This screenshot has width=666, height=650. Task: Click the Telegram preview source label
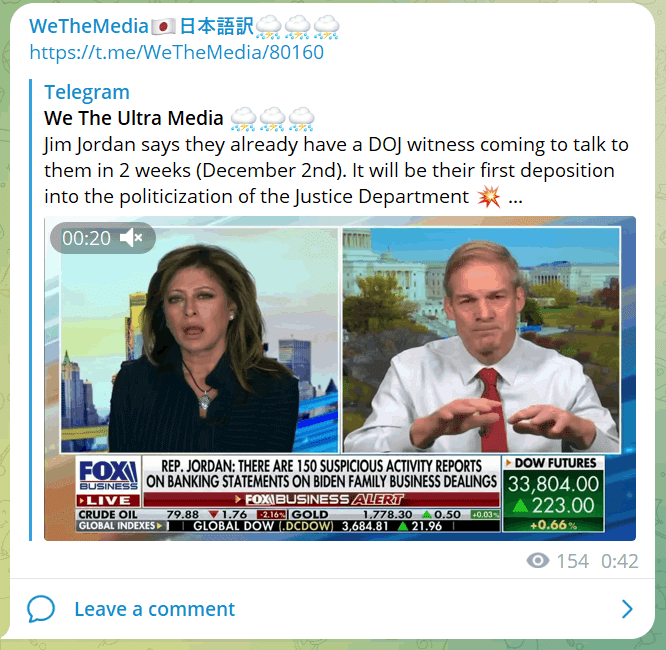coord(87,92)
